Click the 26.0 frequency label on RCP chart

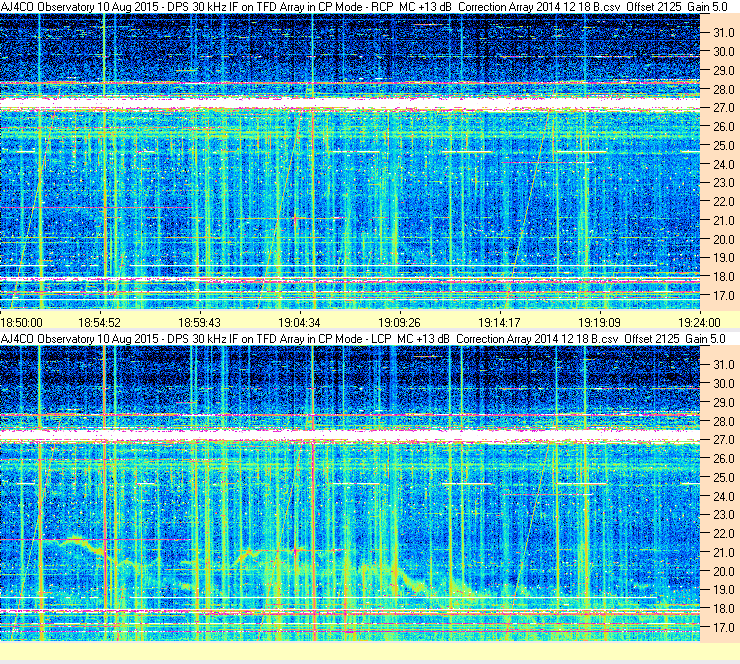tap(723, 126)
